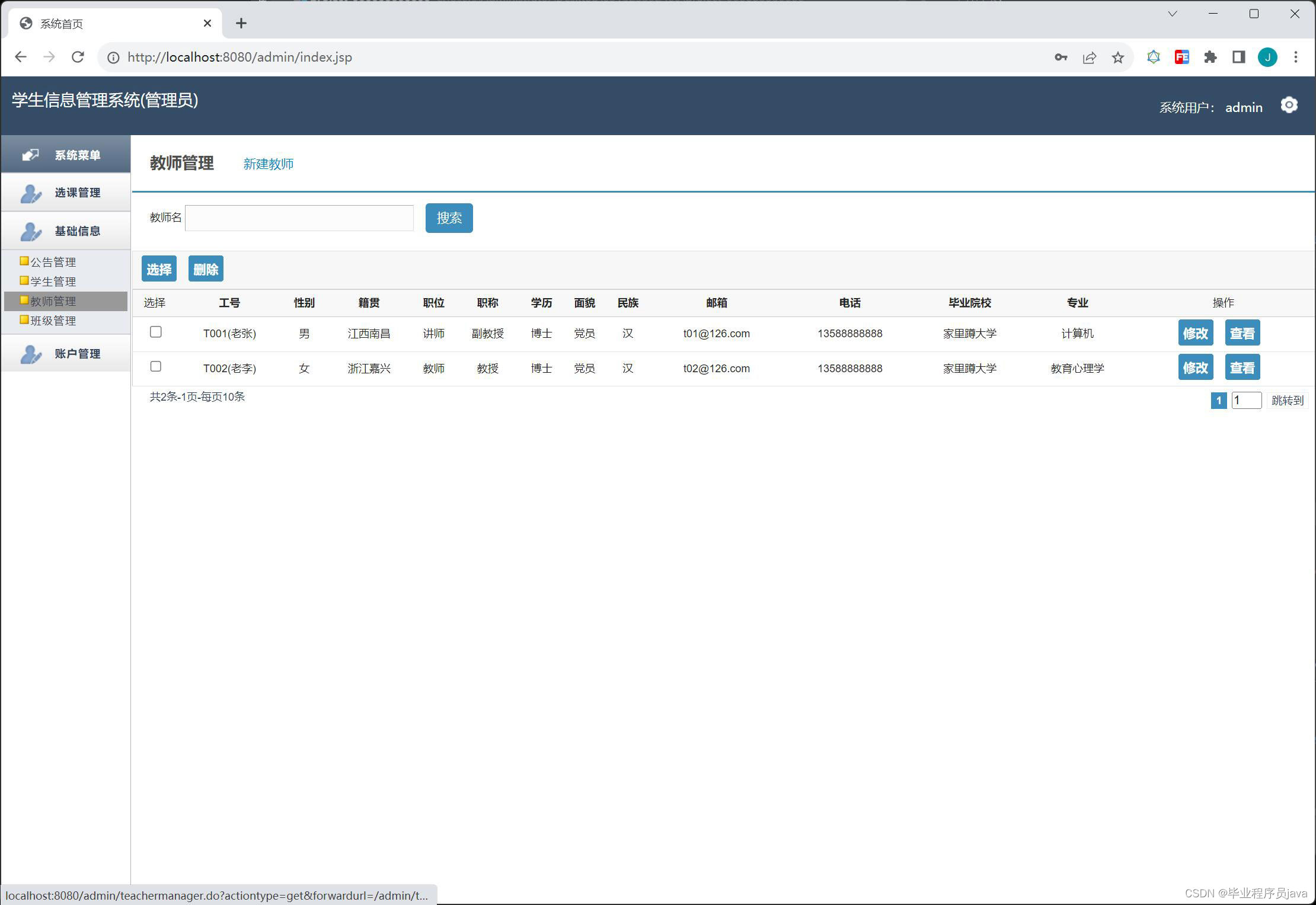Expand the 账户管理 menu section
1316x905 pixels.
click(x=66, y=354)
